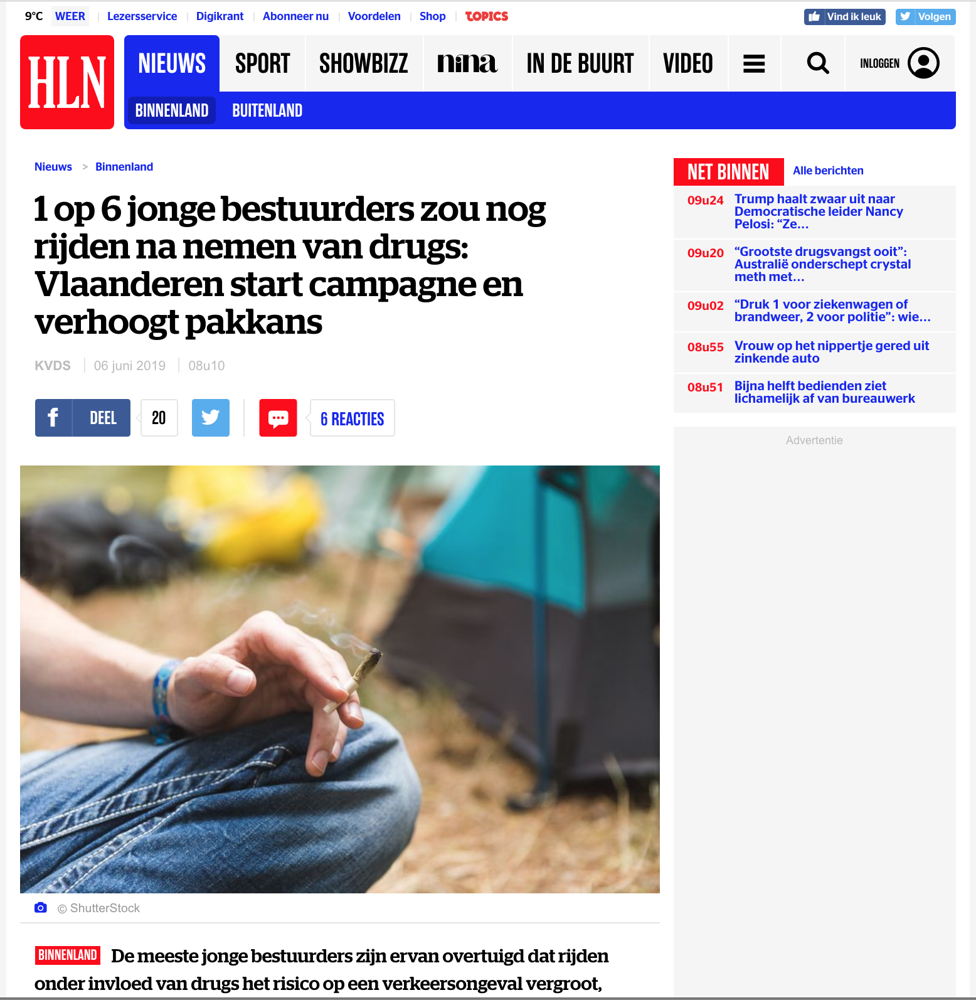Open 'Alle berichten' link

click(x=828, y=170)
